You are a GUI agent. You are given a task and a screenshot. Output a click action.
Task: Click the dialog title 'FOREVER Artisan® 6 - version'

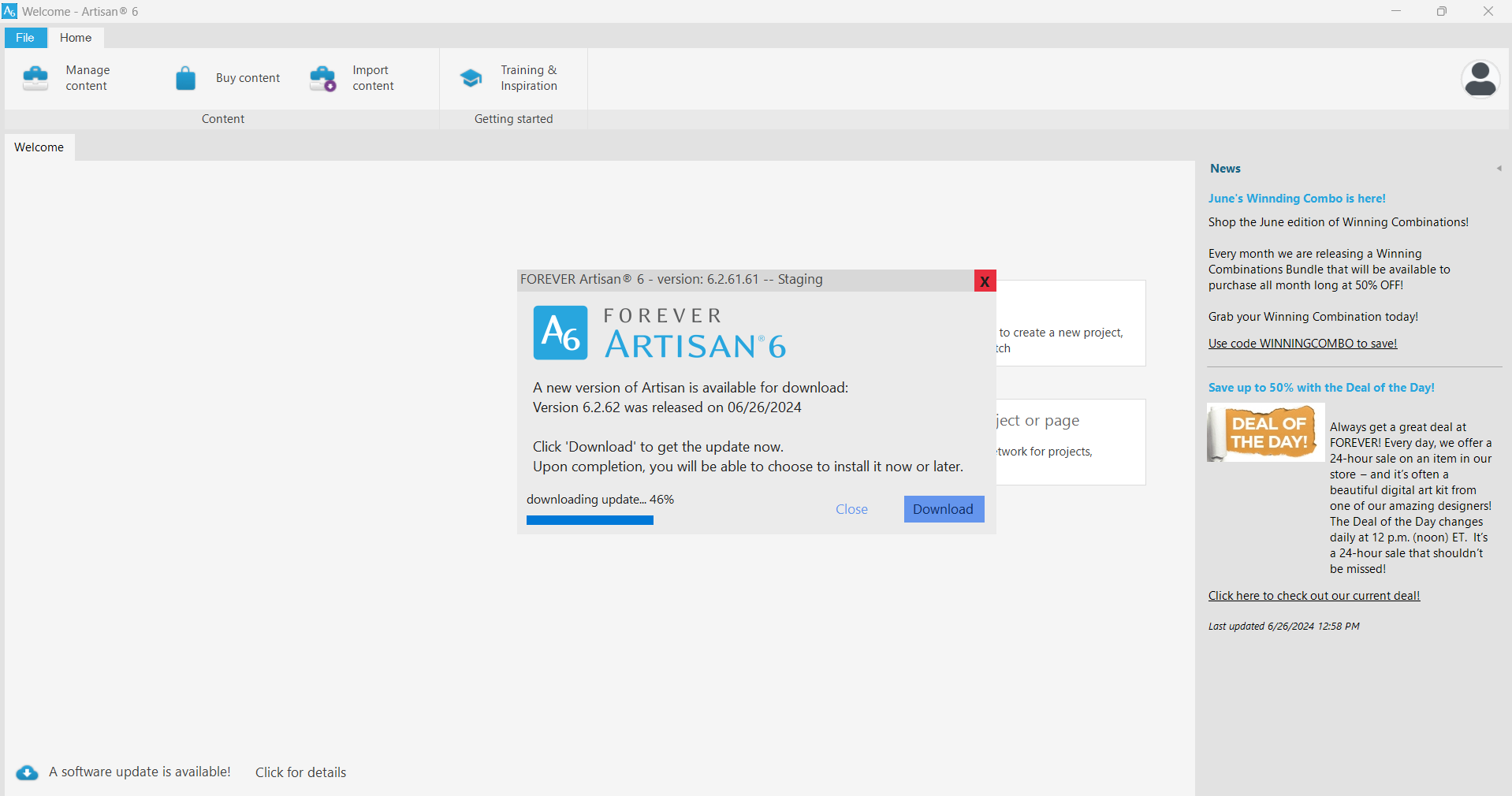point(671,279)
